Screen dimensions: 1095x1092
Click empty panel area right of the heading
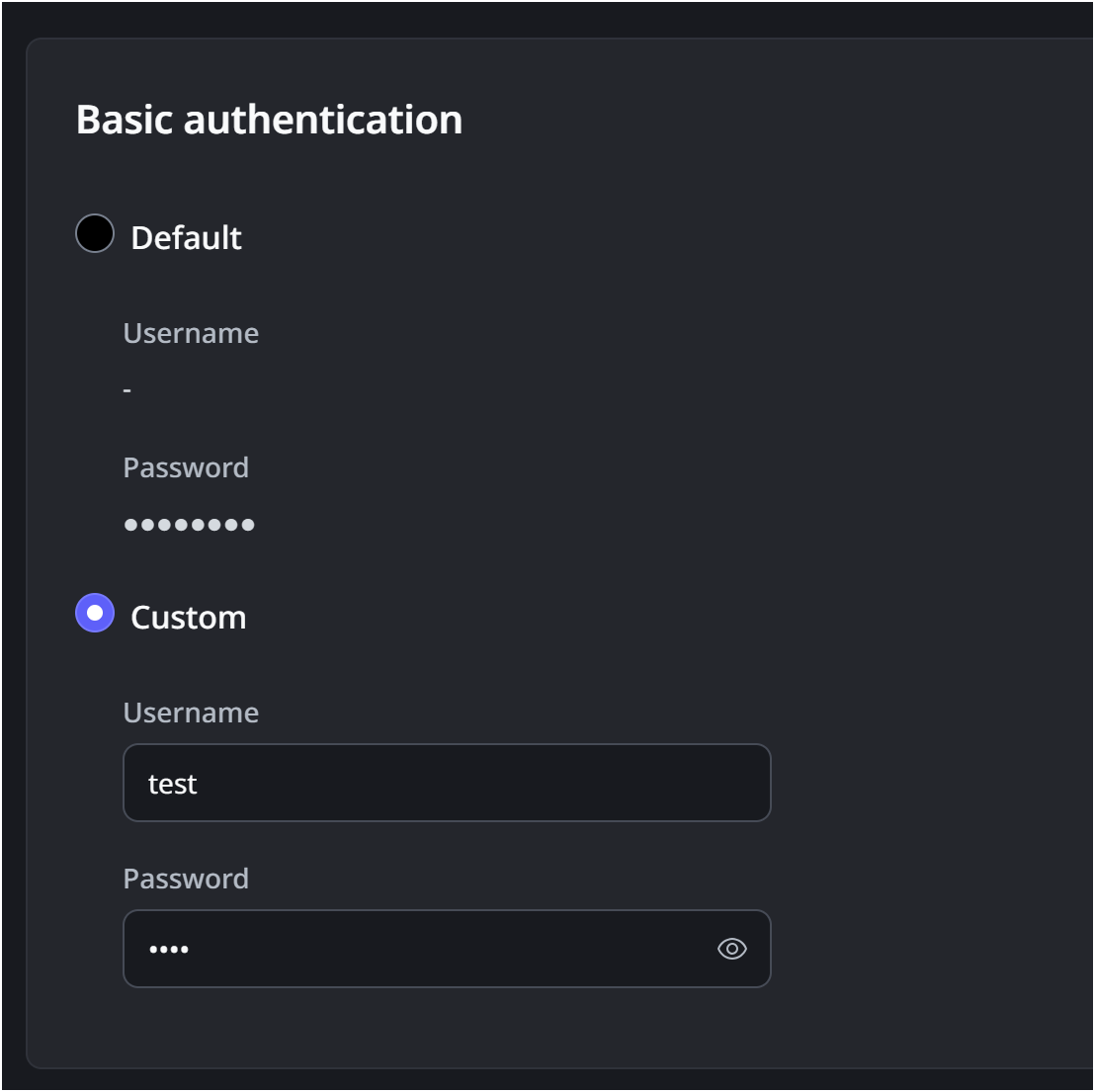[771, 120]
